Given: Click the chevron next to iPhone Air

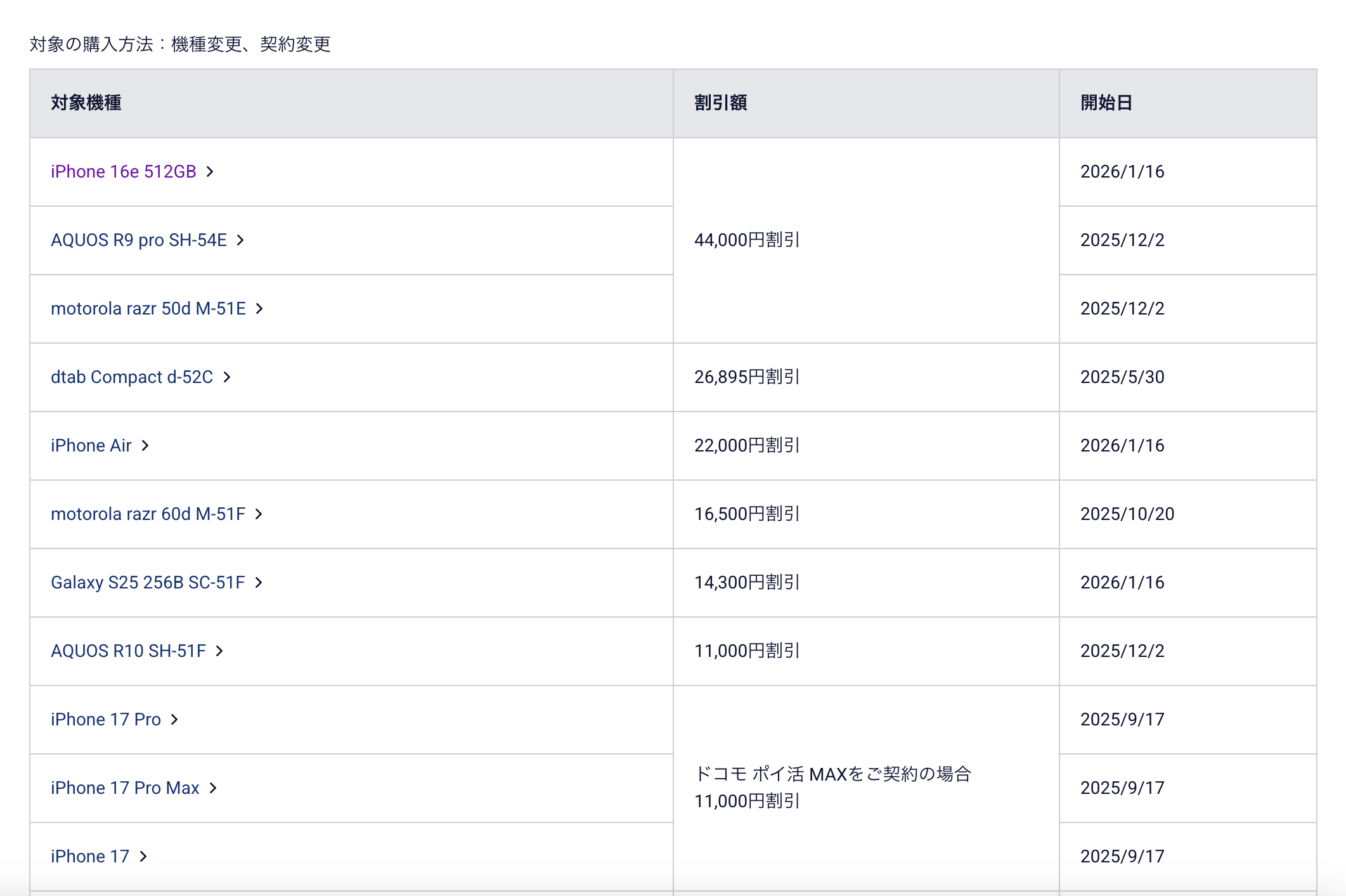Looking at the screenshot, I should click(x=145, y=446).
